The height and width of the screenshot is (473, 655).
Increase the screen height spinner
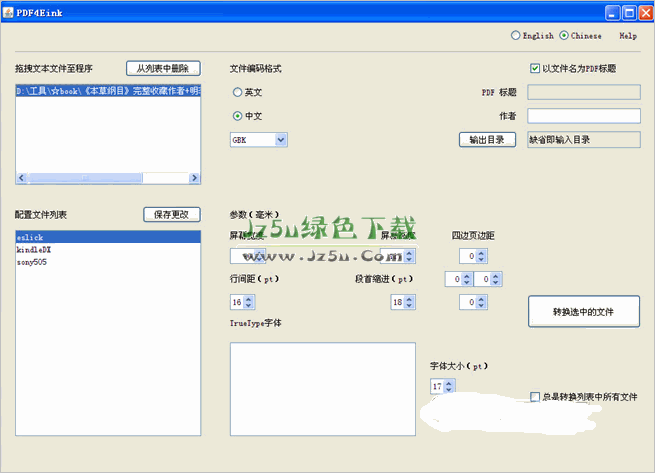pos(409,253)
